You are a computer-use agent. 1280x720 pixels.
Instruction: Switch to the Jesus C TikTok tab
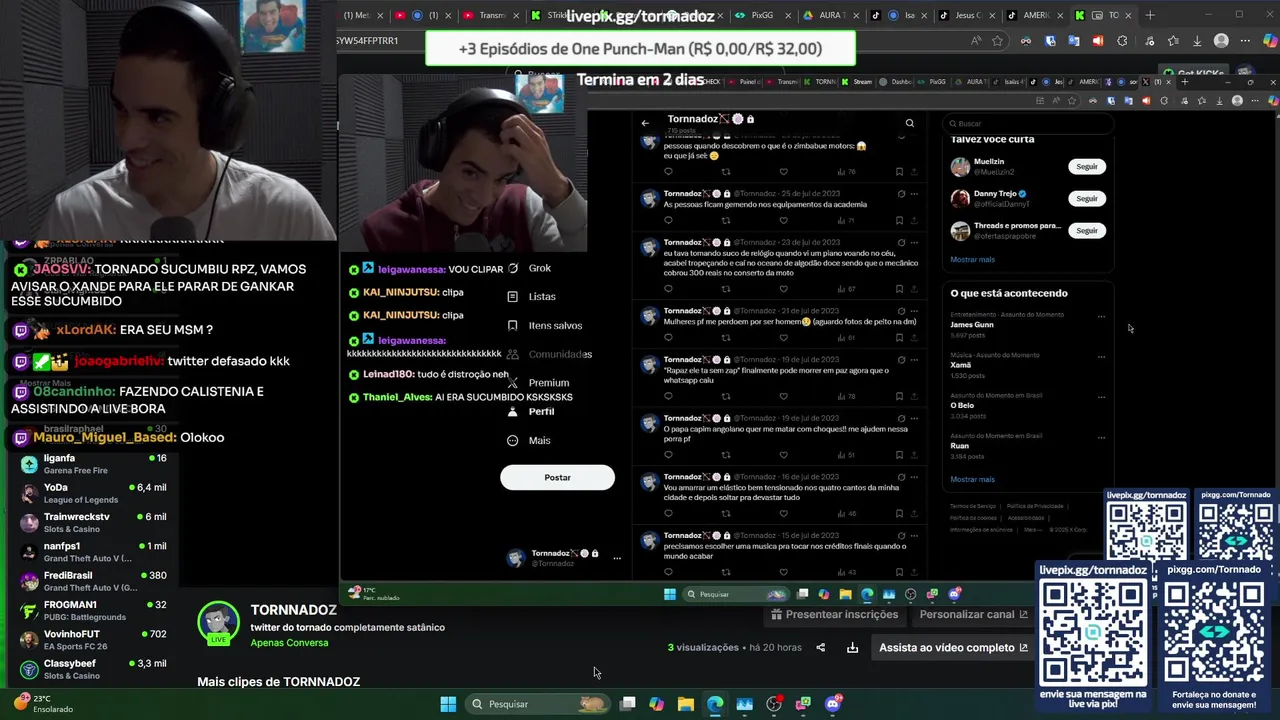(966, 15)
